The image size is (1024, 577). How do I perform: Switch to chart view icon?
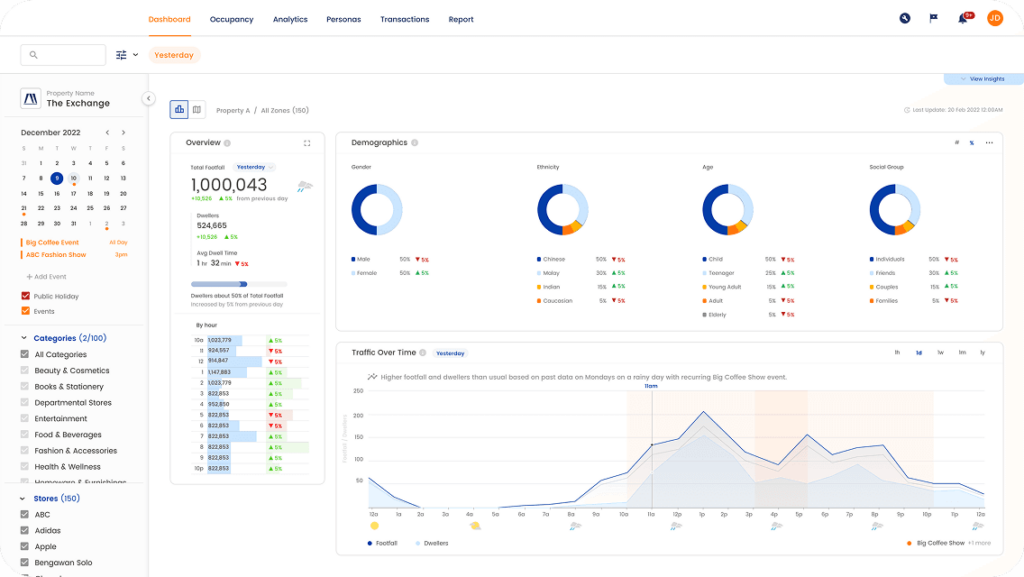tap(179, 110)
